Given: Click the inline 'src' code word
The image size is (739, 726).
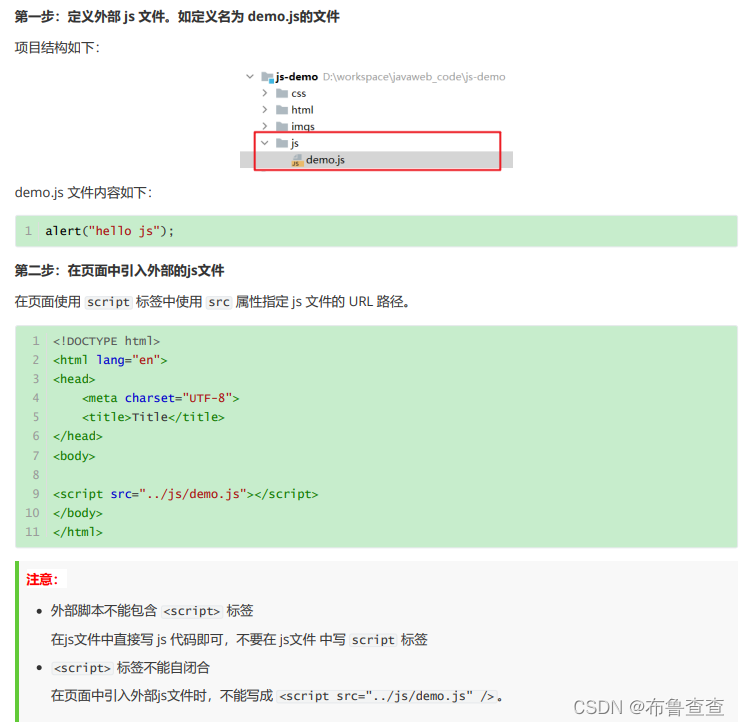Looking at the screenshot, I should pos(219,302).
